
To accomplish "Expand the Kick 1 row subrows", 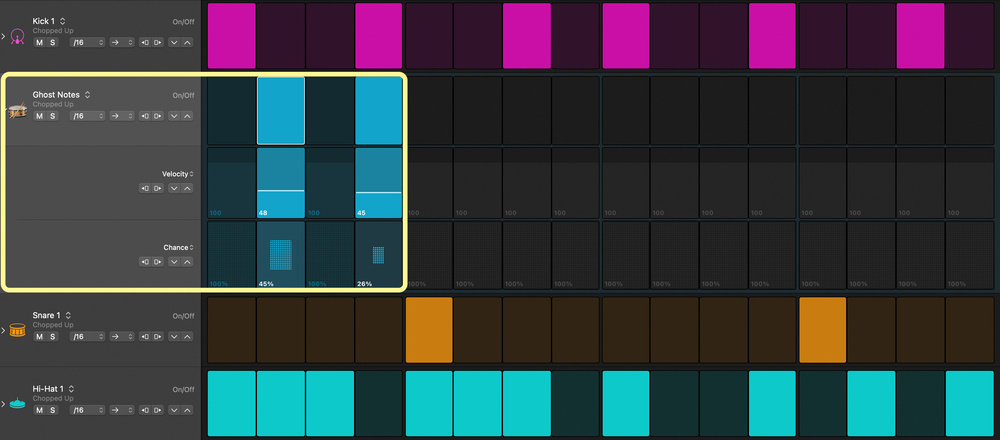I will (x=4, y=37).
